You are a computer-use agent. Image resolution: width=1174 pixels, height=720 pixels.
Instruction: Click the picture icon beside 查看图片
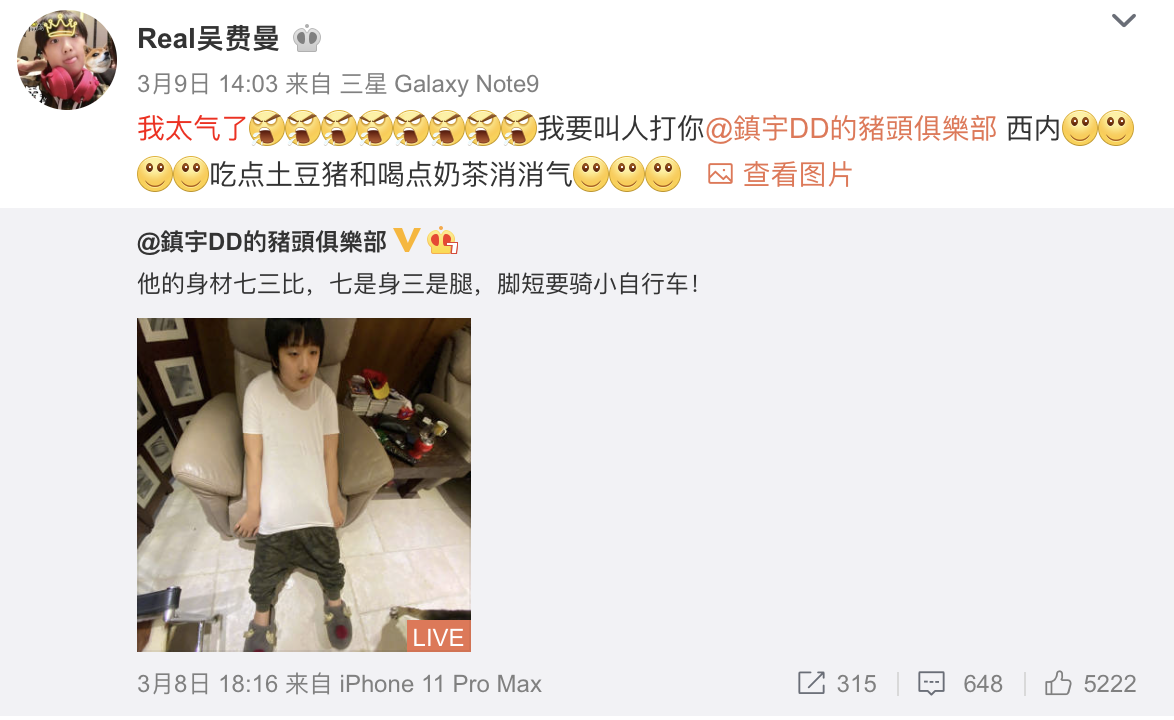(x=720, y=174)
